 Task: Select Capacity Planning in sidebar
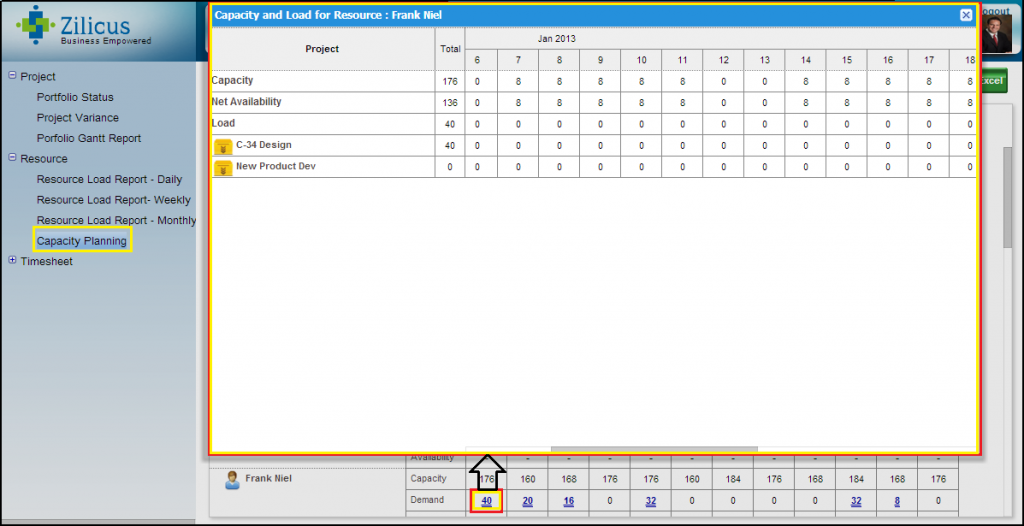tap(81, 241)
